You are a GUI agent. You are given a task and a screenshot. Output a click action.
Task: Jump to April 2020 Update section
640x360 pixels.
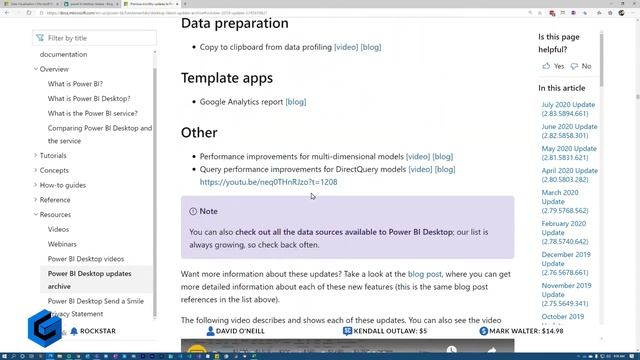570,175
